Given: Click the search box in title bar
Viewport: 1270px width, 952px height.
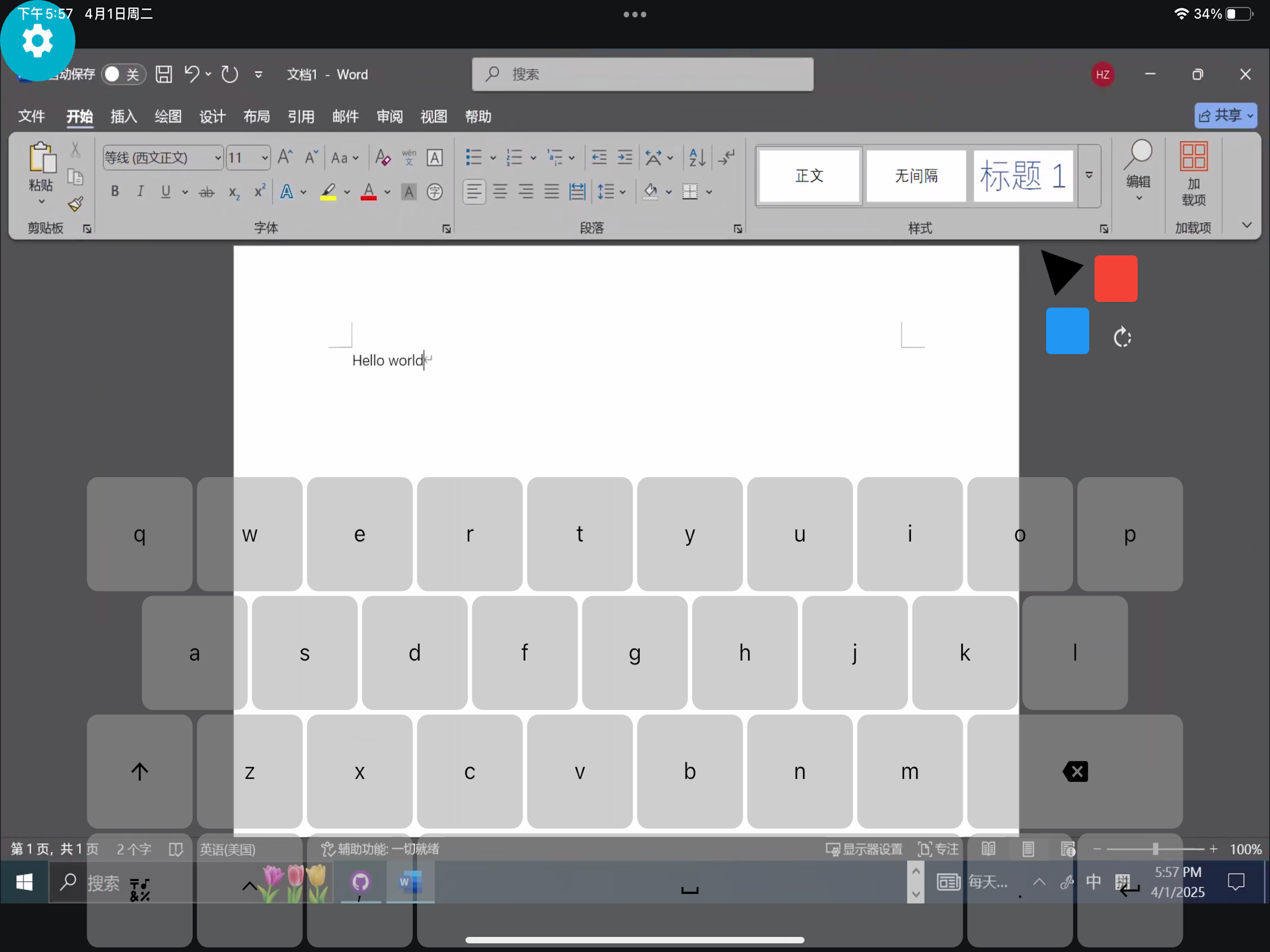Looking at the screenshot, I should click(642, 74).
